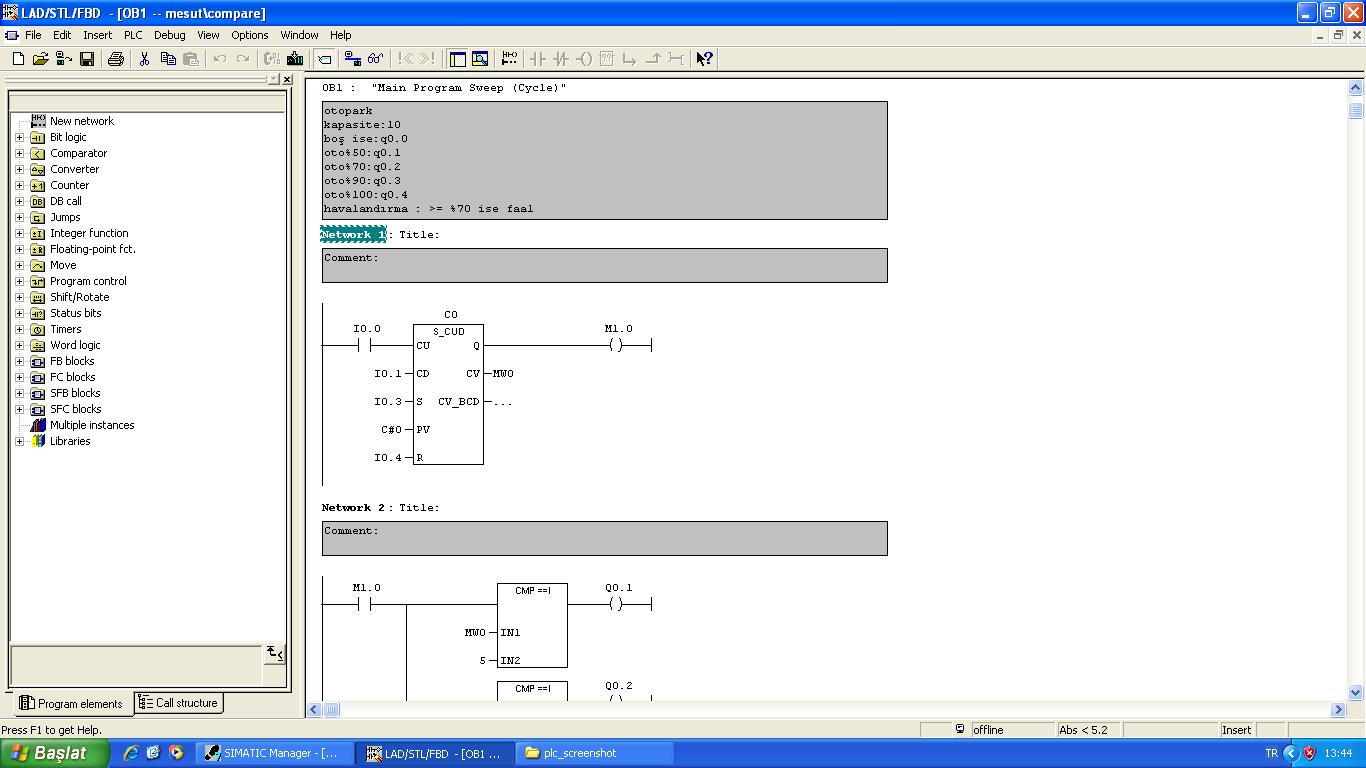
Task: Select the M1.0 output coil in Network 1
Action: click(x=616, y=345)
